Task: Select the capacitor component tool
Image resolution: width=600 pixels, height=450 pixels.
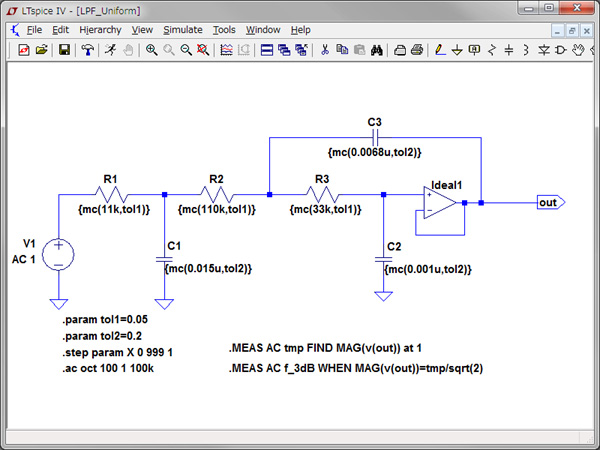Action: click(508, 49)
